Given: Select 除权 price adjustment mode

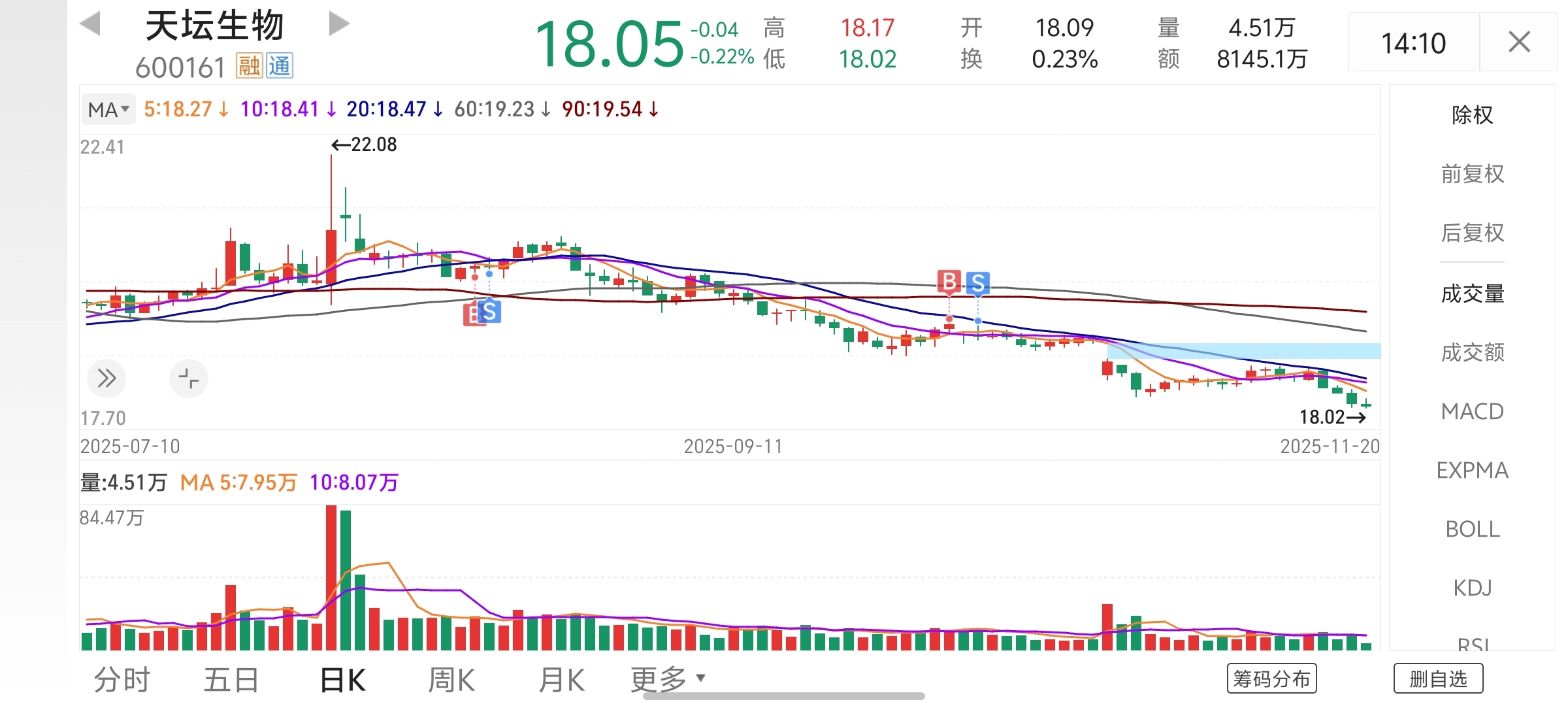Looking at the screenshot, I should tap(1472, 115).
